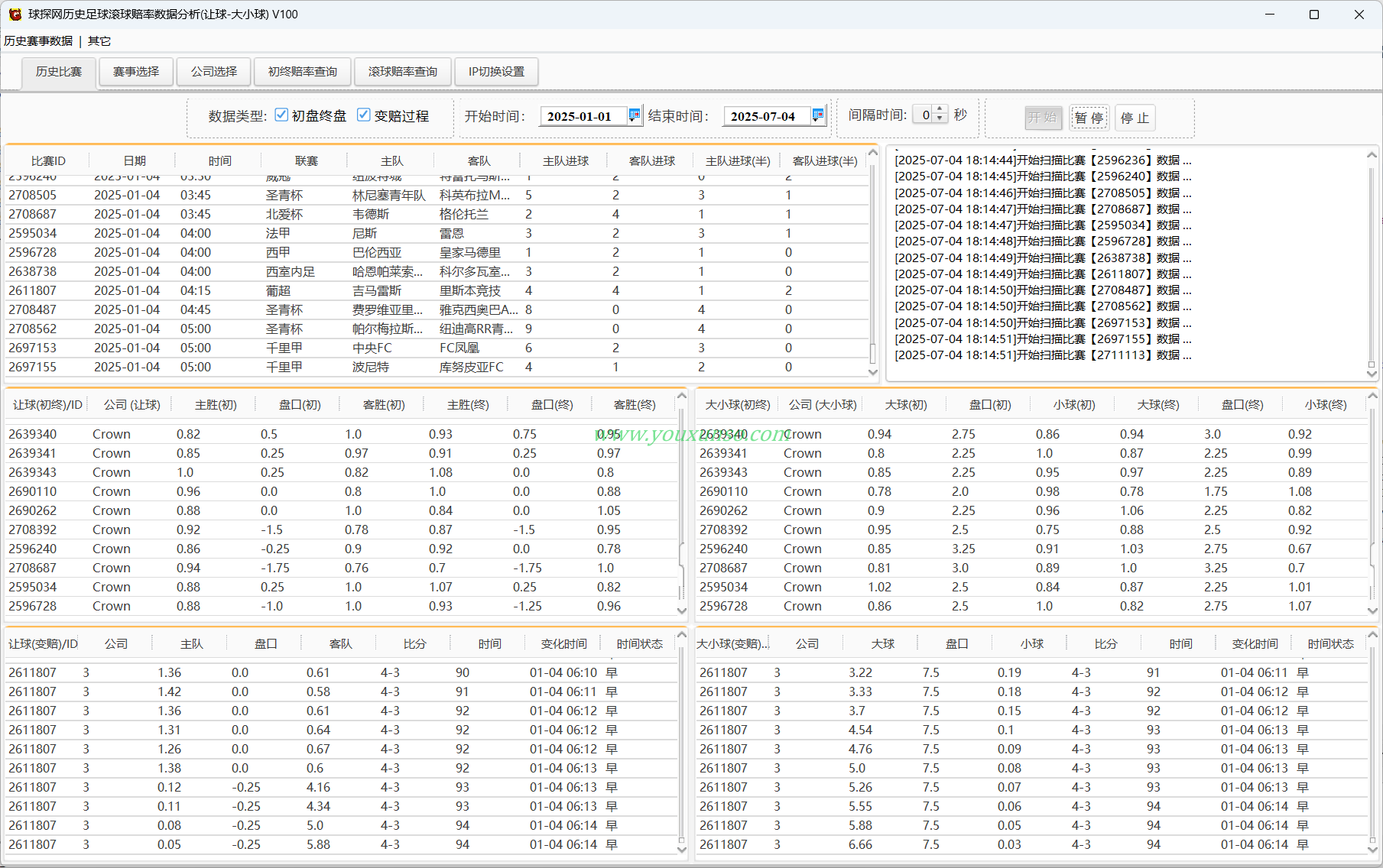Viewport: 1383px width, 868px height.
Task: Click 客队进球(半) column header
Action: [825, 161]
